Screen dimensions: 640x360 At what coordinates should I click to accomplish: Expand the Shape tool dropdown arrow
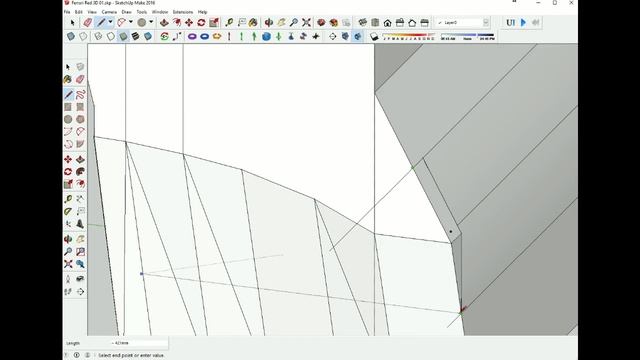[151, 22]
